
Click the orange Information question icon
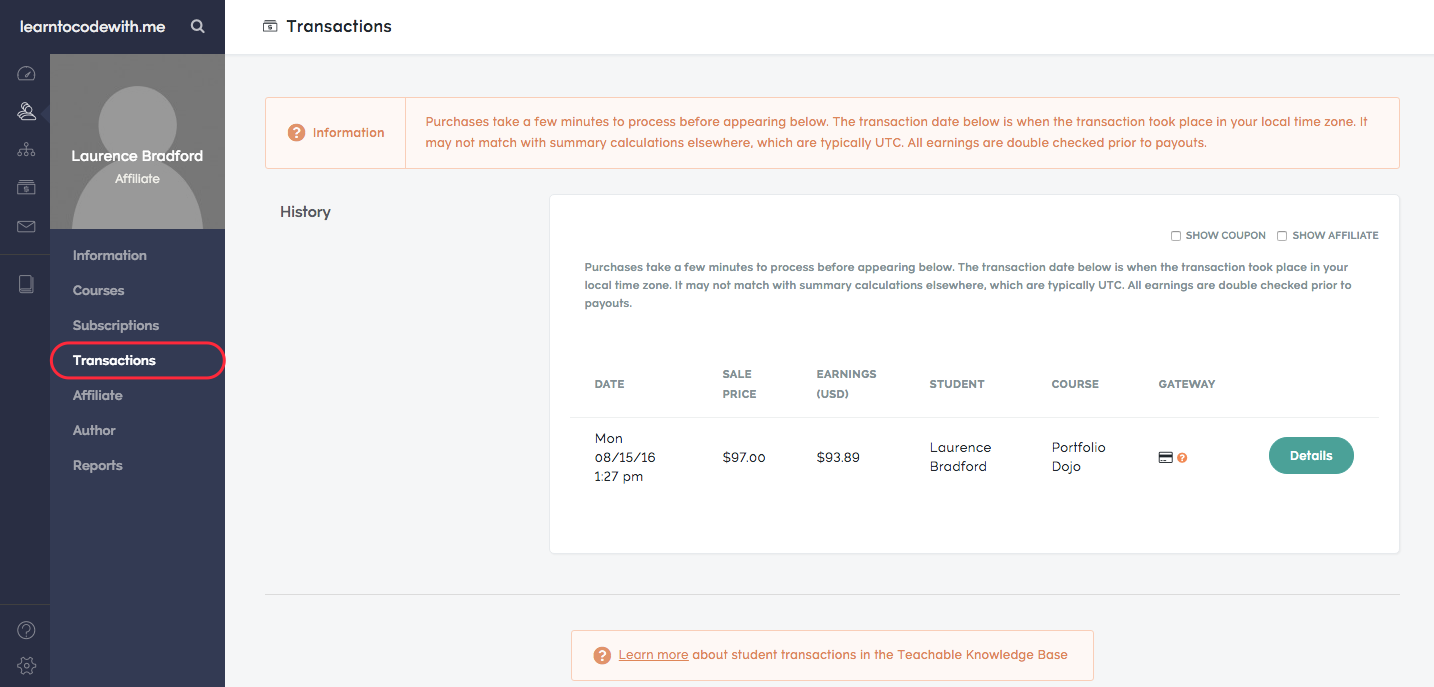coord(296,132)
